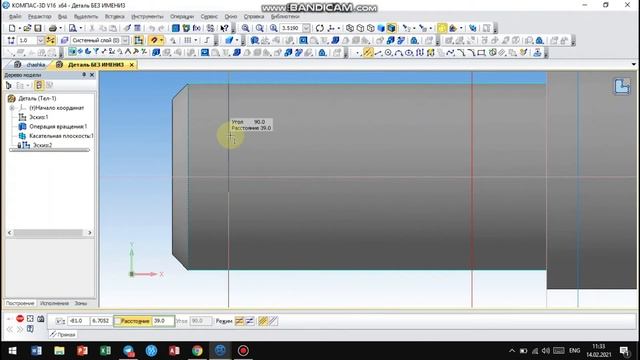This screenshot has height=360, width=640.
Task: Select the circle drawing tool
Action: click(x=388, y=53)
